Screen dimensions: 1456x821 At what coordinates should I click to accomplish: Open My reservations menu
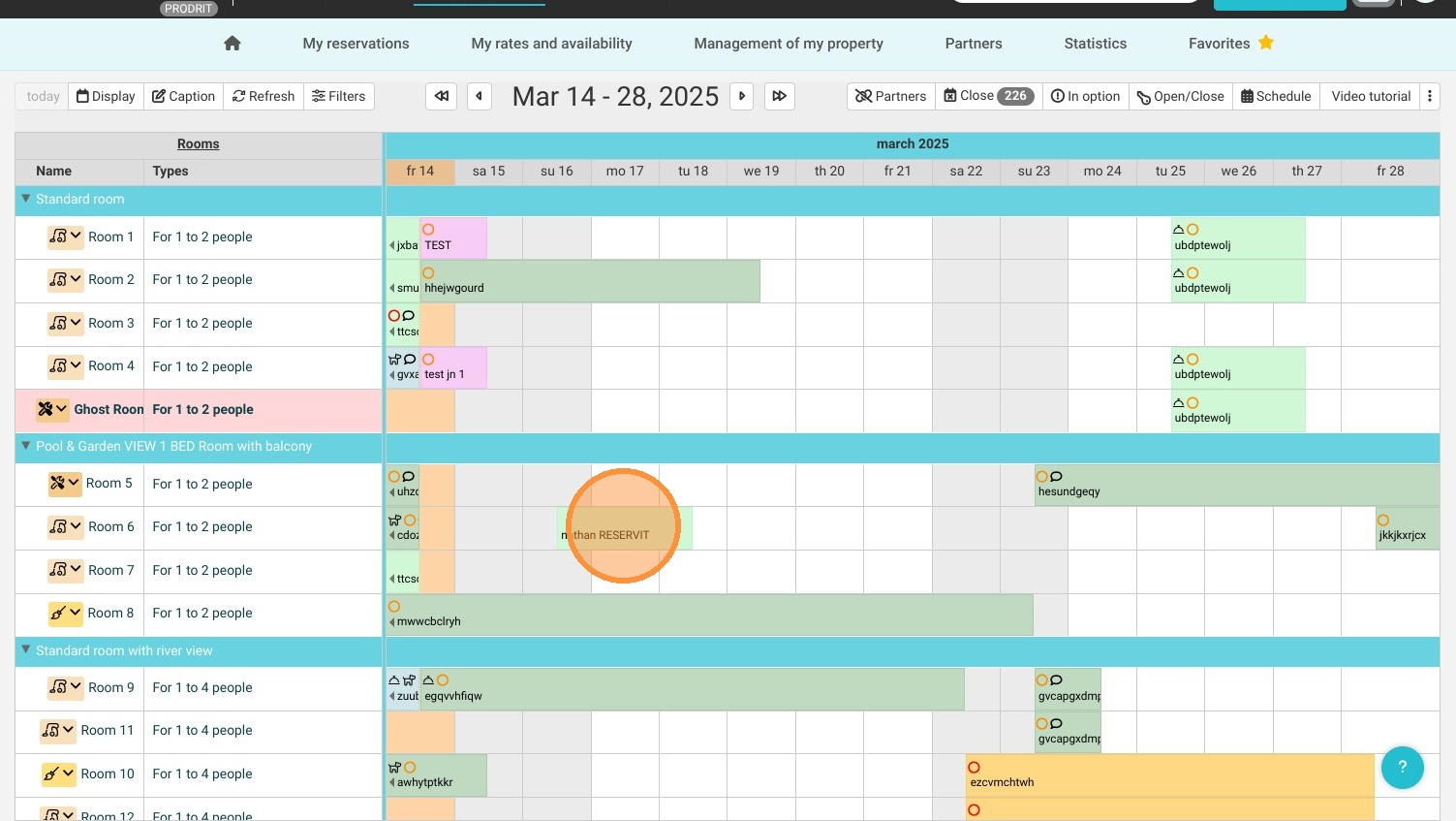pos(356,44)
